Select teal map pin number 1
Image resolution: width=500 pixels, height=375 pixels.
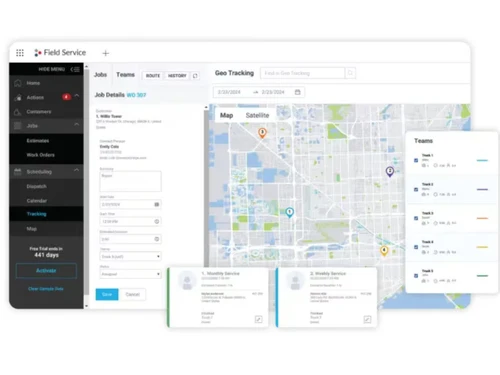290,212
